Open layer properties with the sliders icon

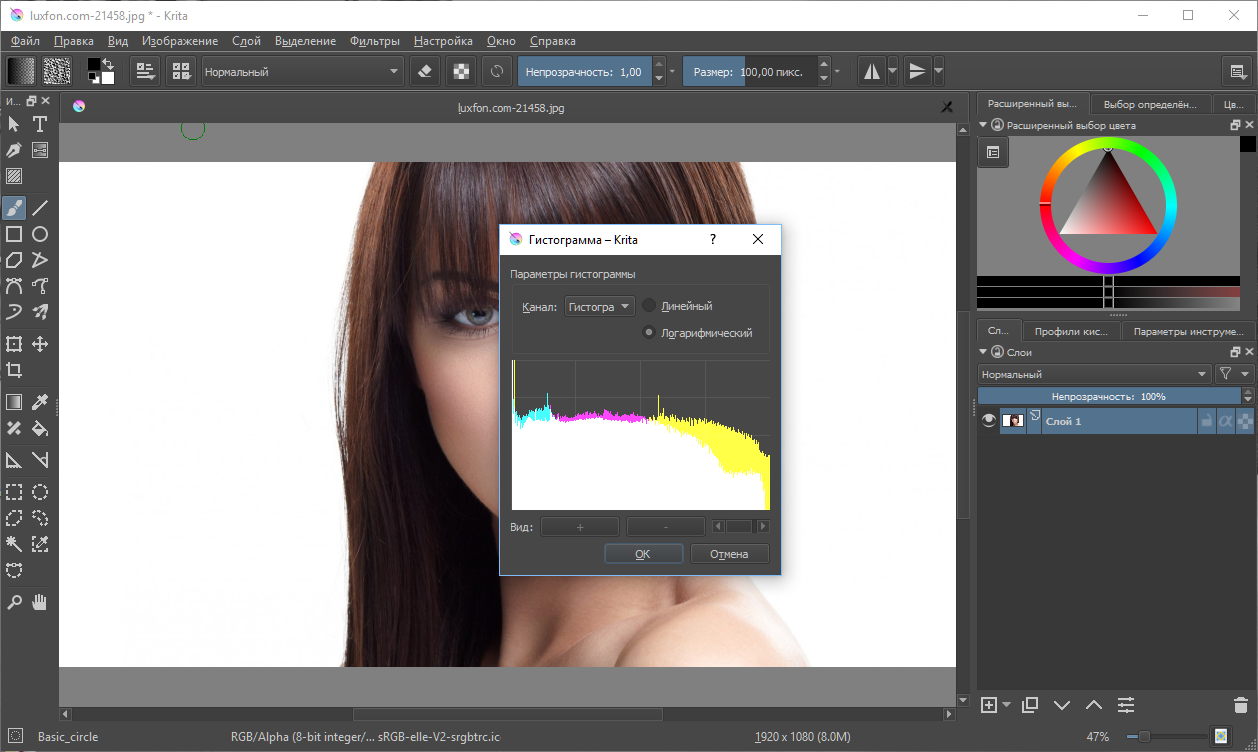coord(1126,705)
